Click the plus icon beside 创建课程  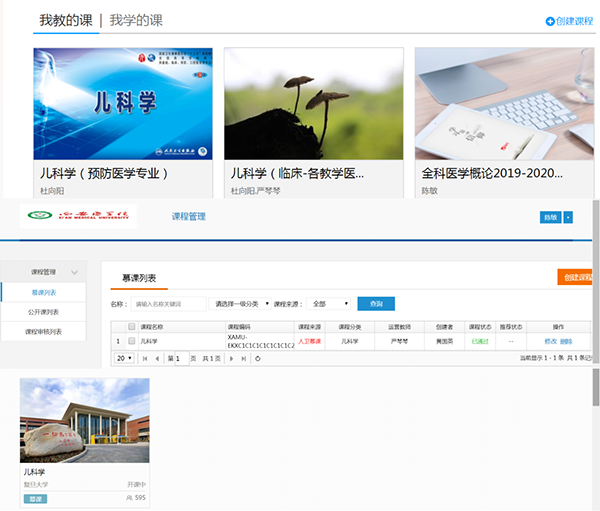pos(550,21)
